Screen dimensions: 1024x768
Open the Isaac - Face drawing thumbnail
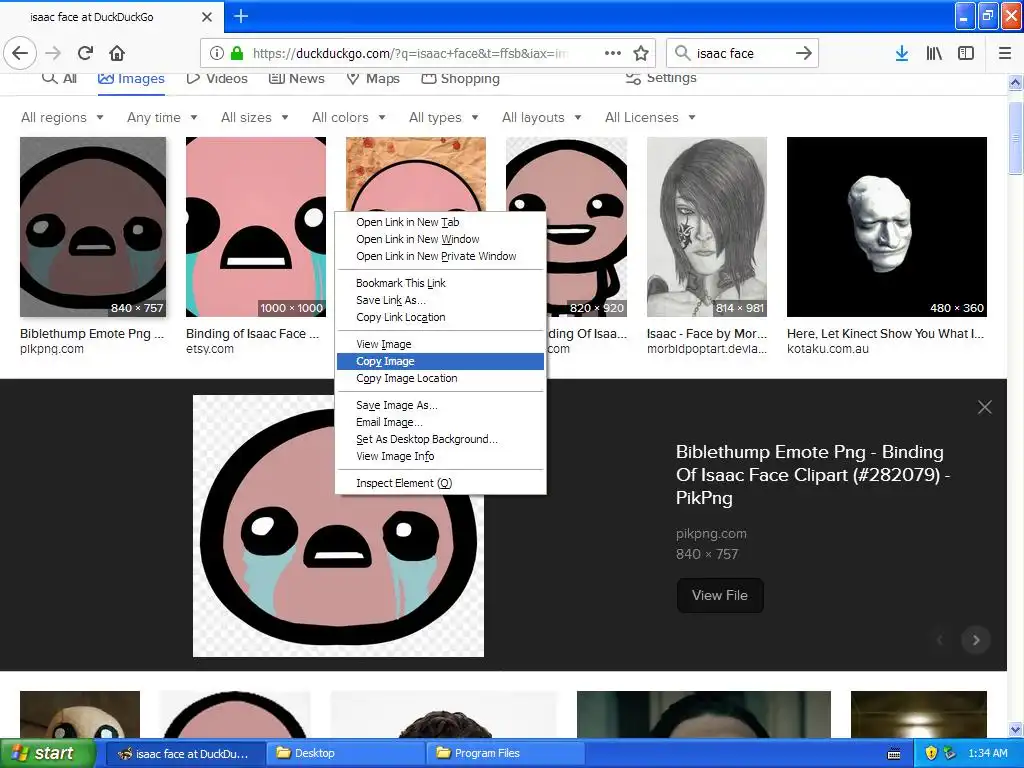tap(707, 227)
